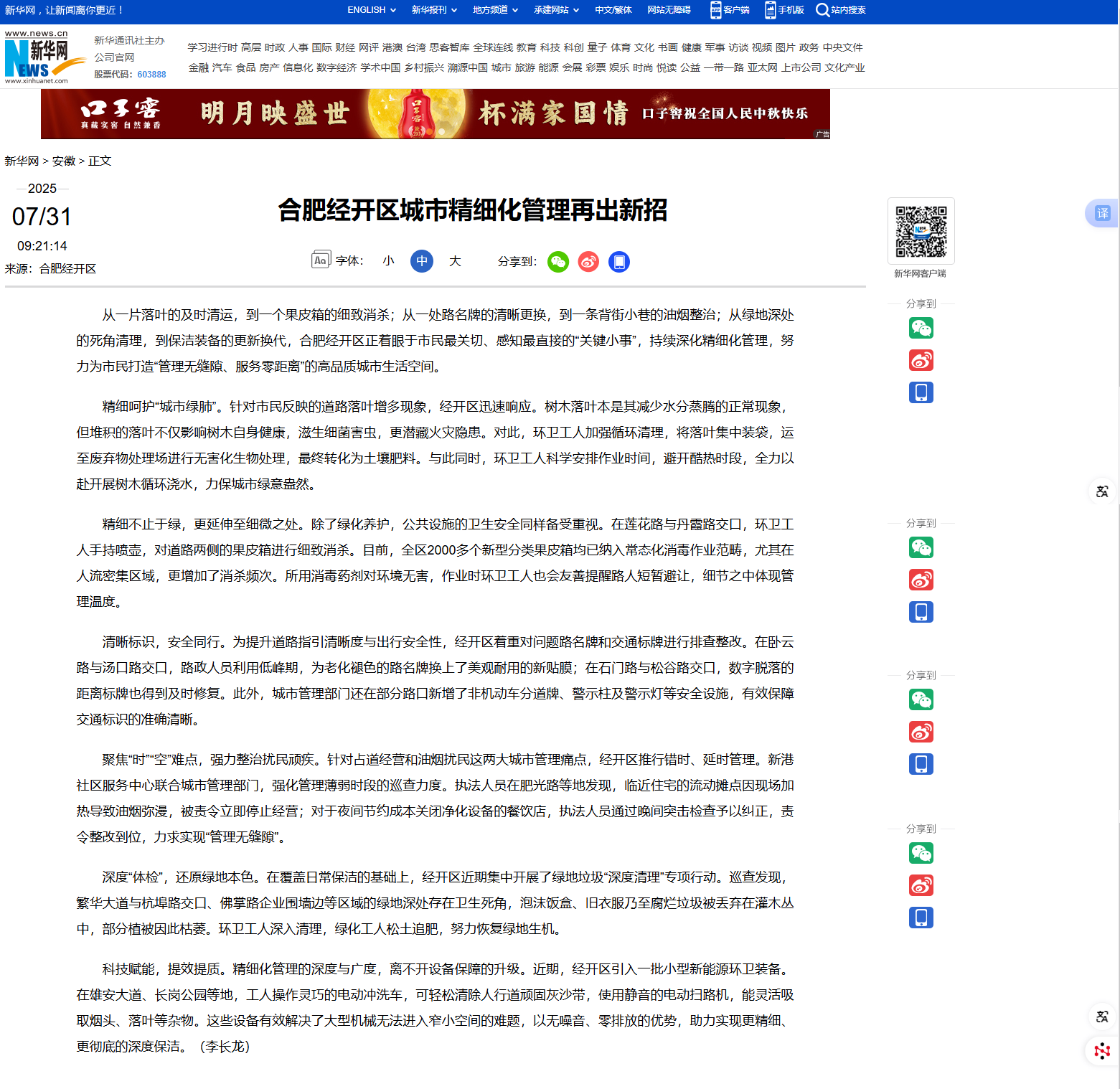
Task: Expand the 地方频道 dropdown menu
Action: (495, 10)
